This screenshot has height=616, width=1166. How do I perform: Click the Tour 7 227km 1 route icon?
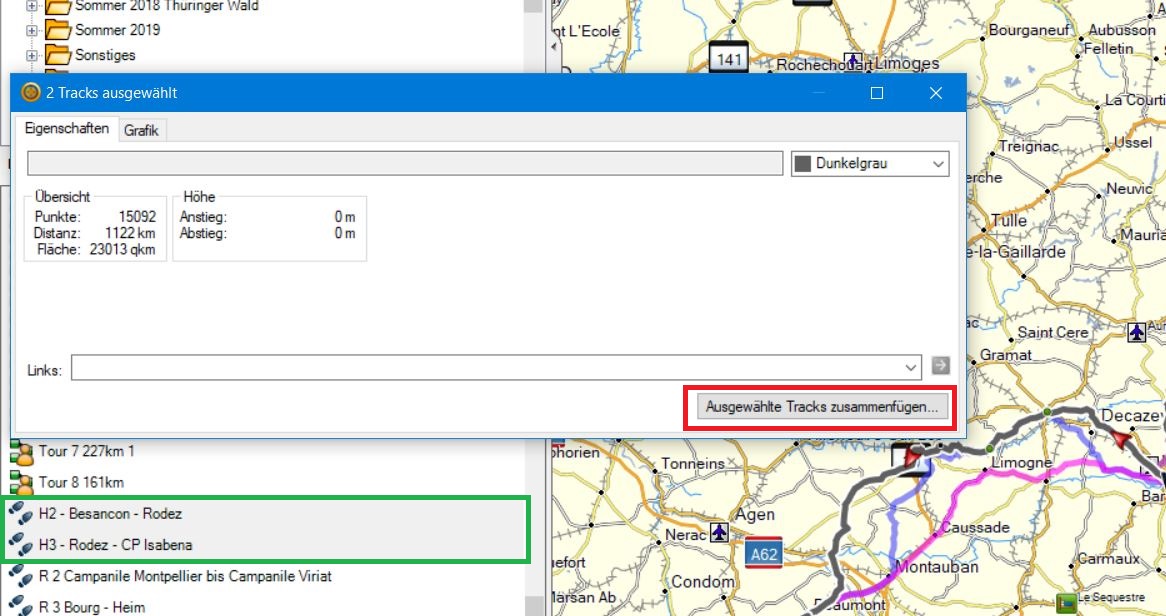pos(20,452)
